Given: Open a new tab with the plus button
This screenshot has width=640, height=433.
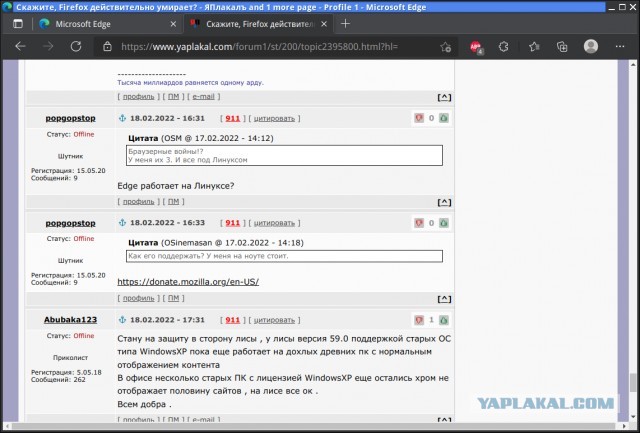Looking at the screenshot, I should tap(345, 24).
